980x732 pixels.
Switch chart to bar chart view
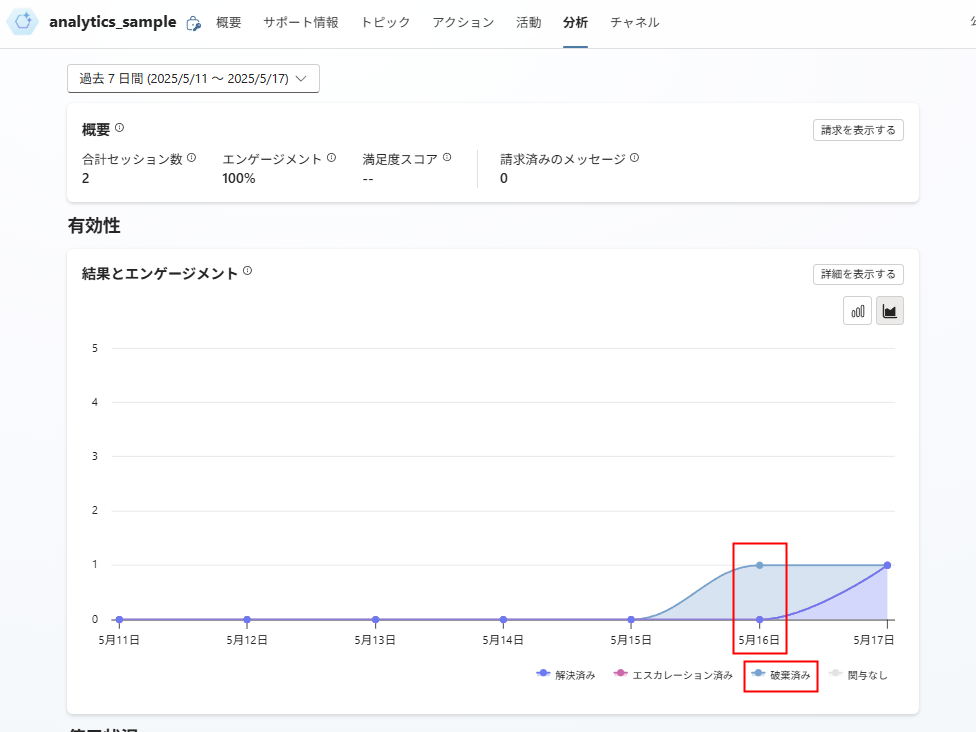click(x=858, y=311)
